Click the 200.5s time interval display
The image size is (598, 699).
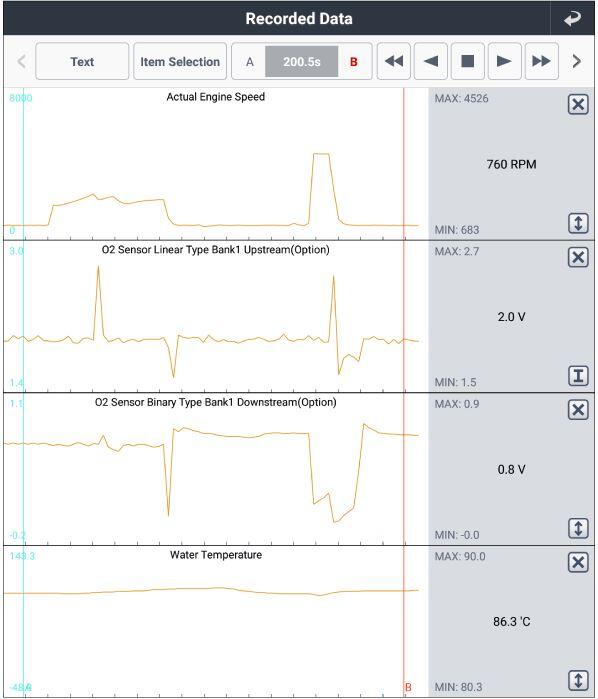pos(301,62)
